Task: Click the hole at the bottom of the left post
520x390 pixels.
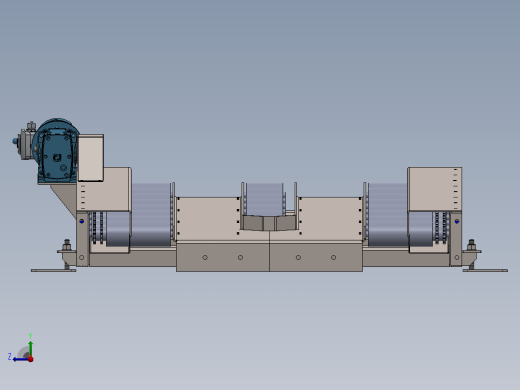Action: [82, 257]
